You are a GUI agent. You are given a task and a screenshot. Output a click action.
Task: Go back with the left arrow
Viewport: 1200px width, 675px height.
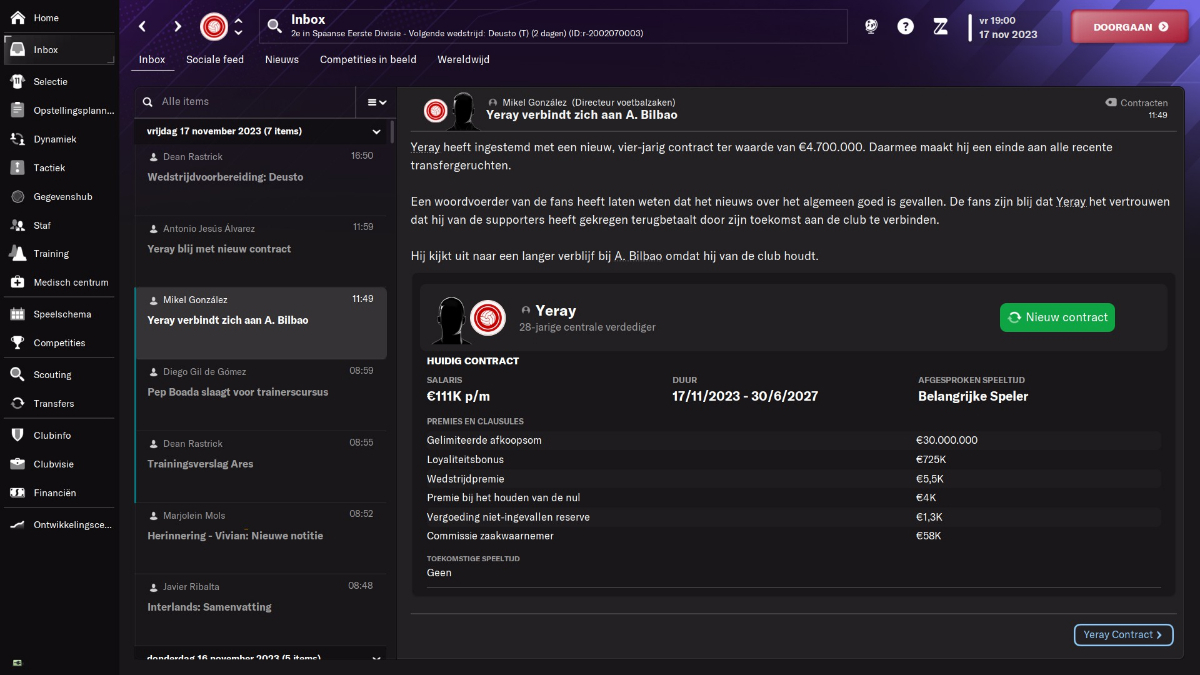pyautogui.click(x=143, y=27)
